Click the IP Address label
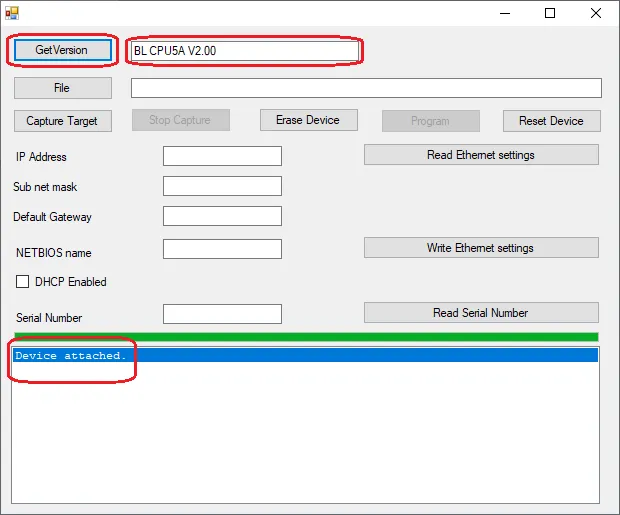The height and width of the screenshot is (515, 620). point(41,157)
